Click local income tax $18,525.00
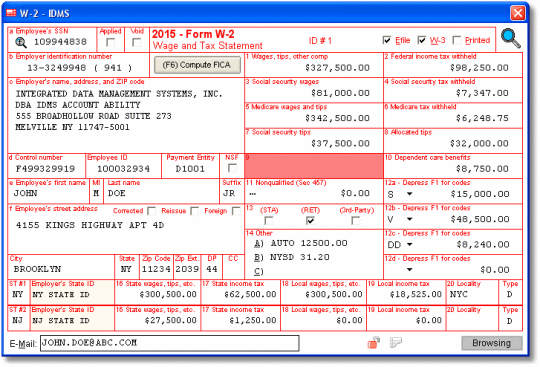 416,294
